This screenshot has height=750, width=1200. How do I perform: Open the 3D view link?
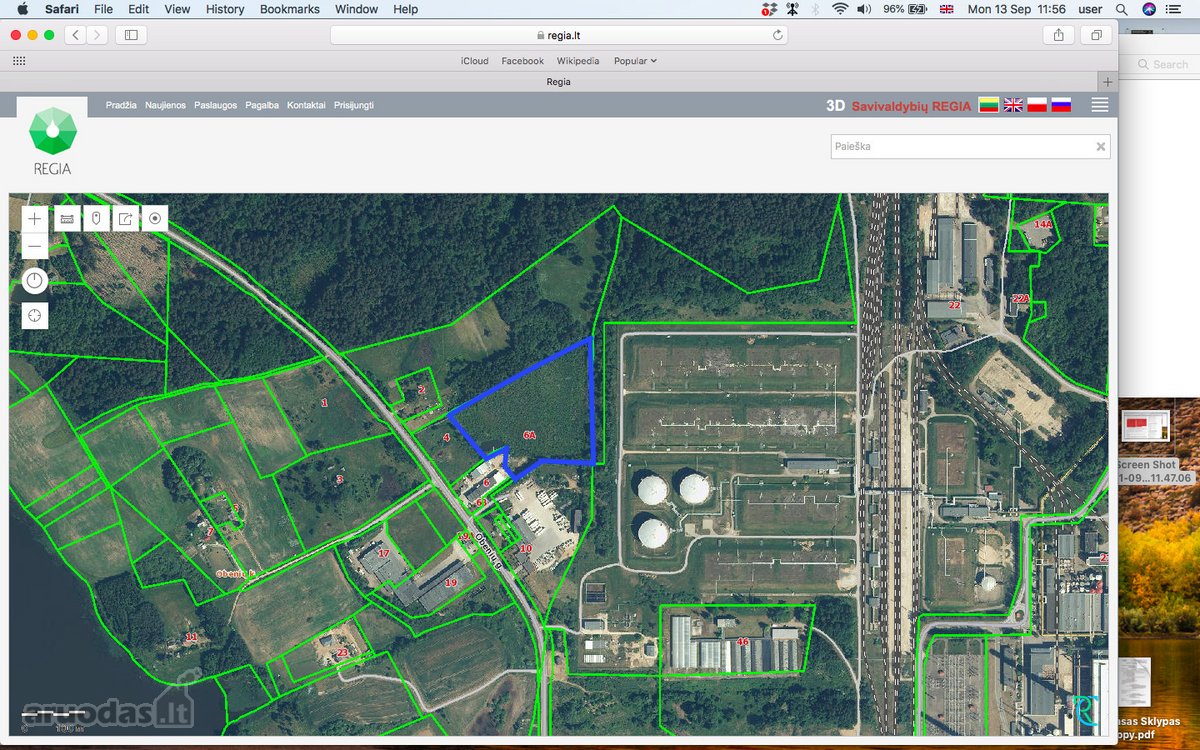[x=835, y=105]
